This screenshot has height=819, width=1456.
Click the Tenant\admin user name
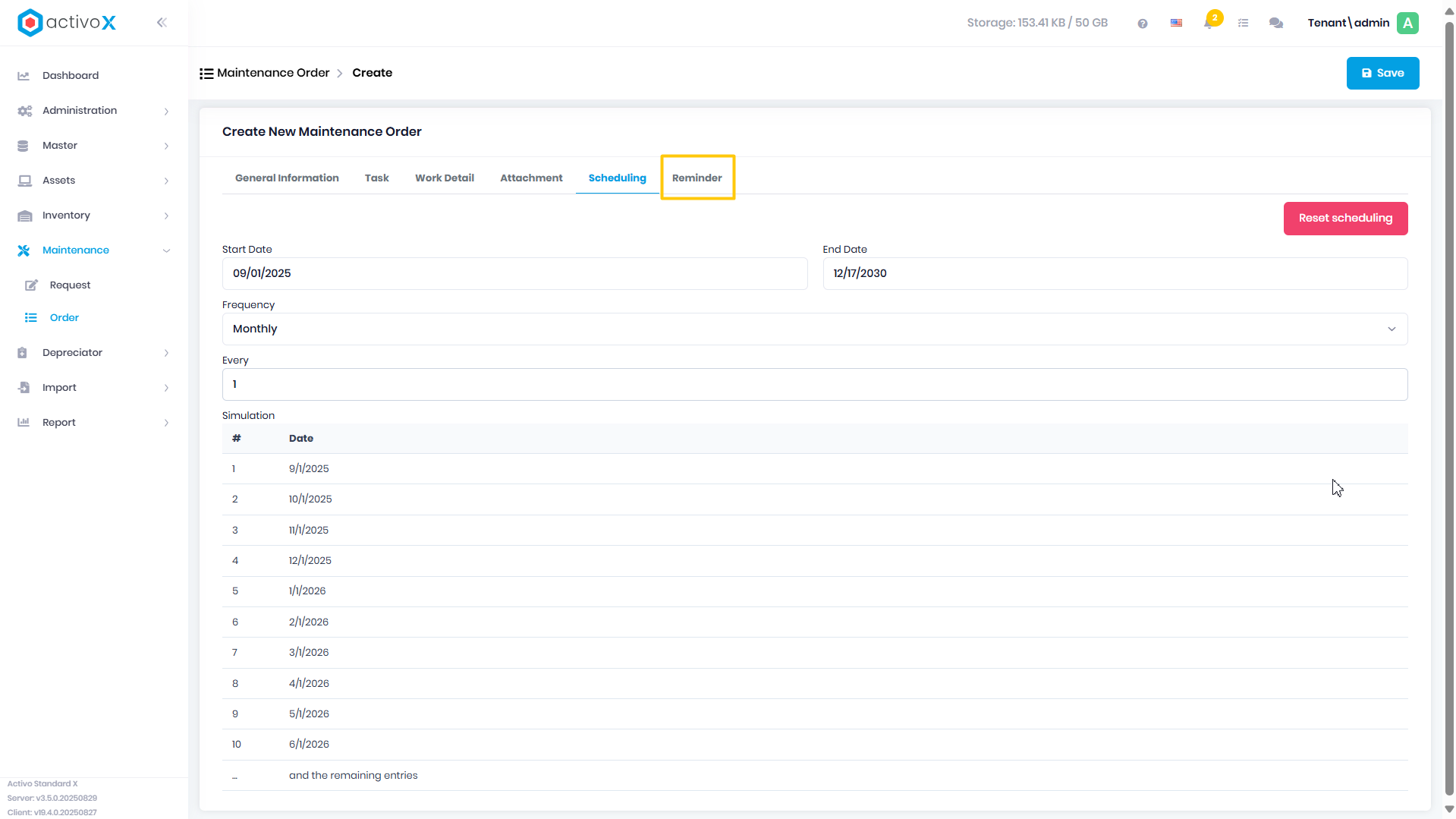(x=1348, y=23)
